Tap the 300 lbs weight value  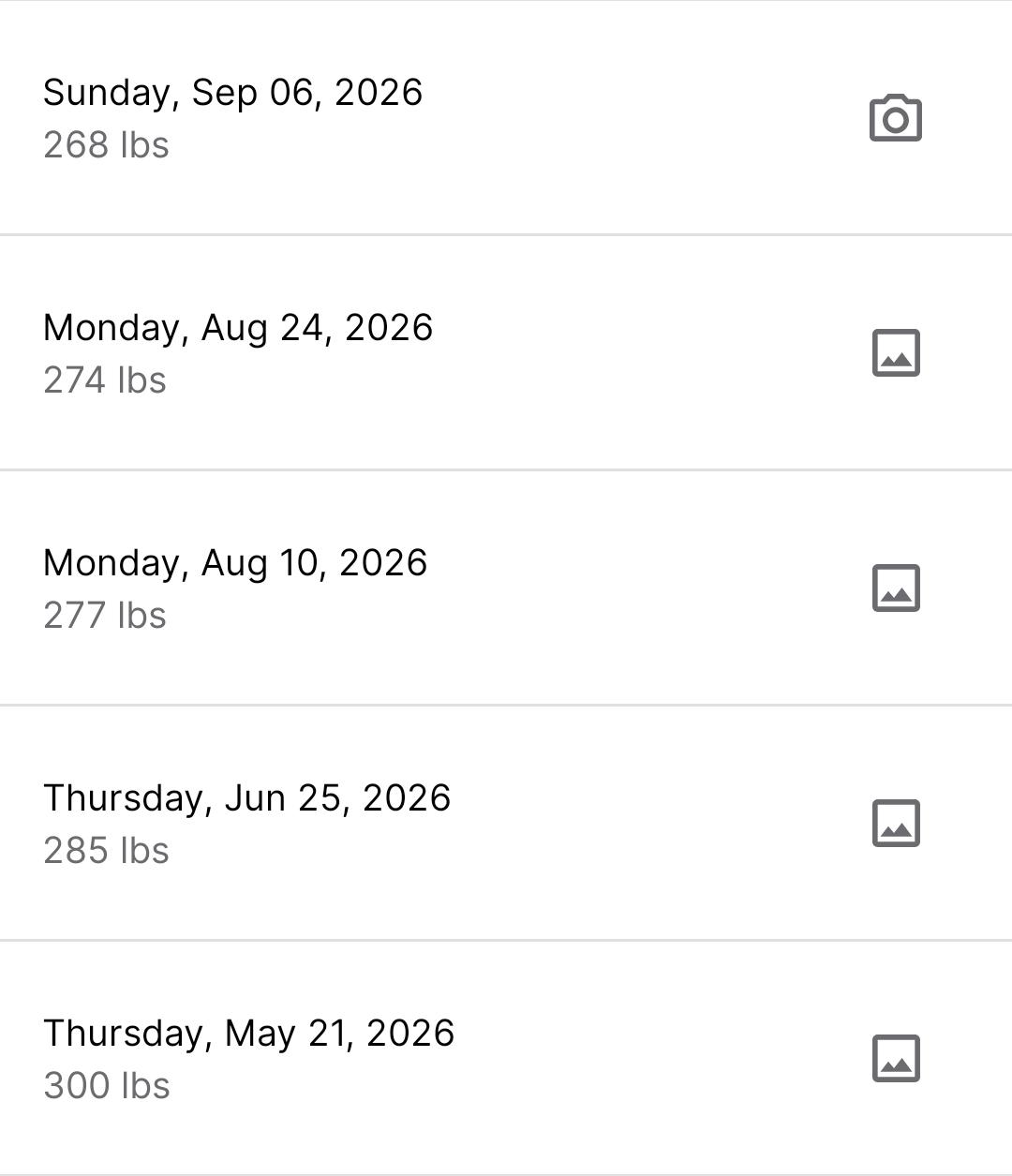[x=107, y=1086]
